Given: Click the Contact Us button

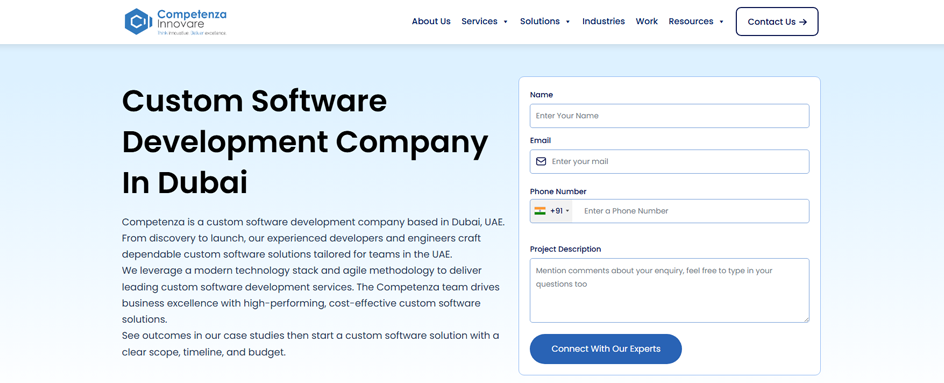Looking at the screenshot, I should coord(777,22).
